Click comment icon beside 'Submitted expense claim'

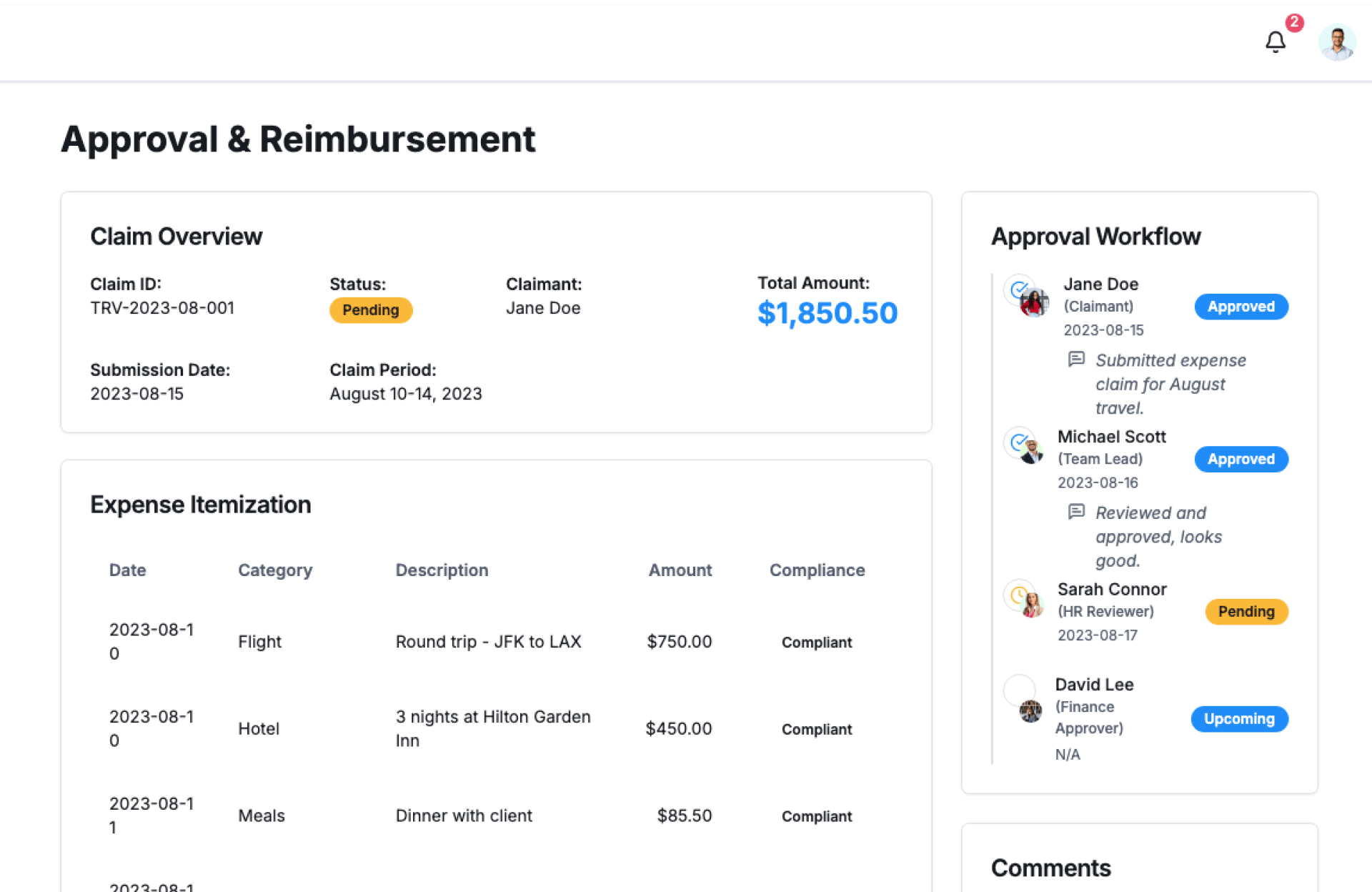(1076, 359)
